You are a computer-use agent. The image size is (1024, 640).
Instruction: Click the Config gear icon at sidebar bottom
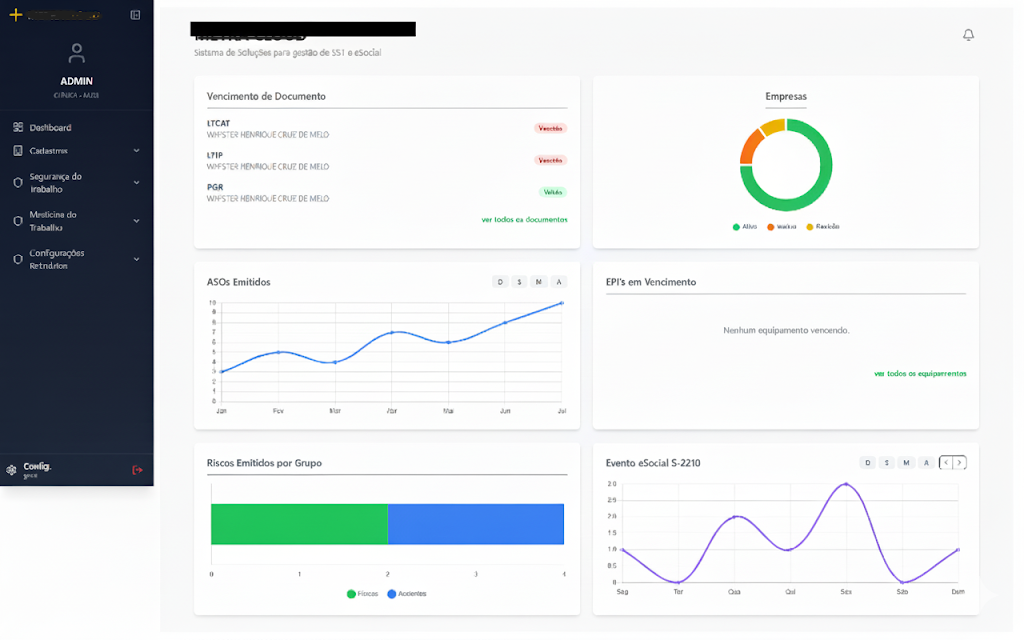point(12,470)
